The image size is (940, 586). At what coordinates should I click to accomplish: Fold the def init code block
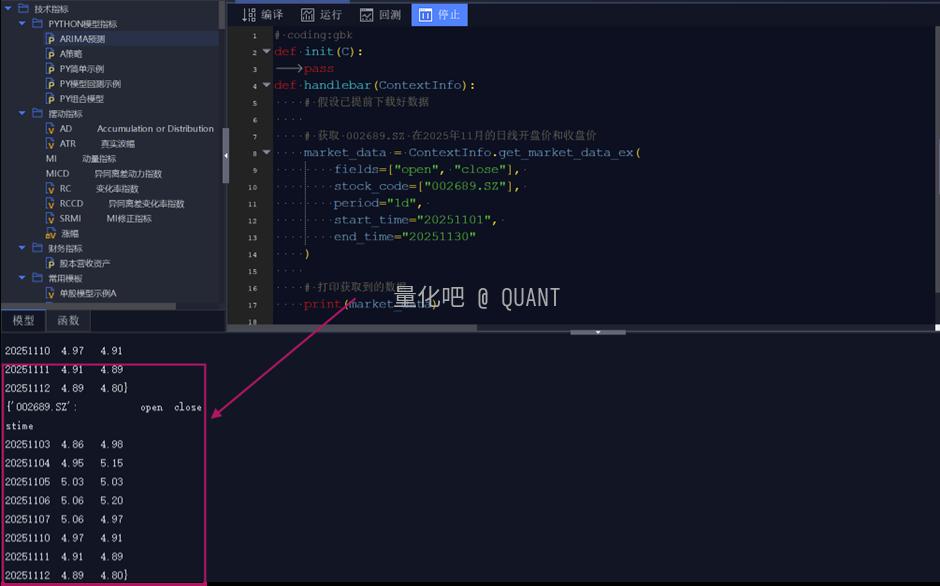click(266, 52)
